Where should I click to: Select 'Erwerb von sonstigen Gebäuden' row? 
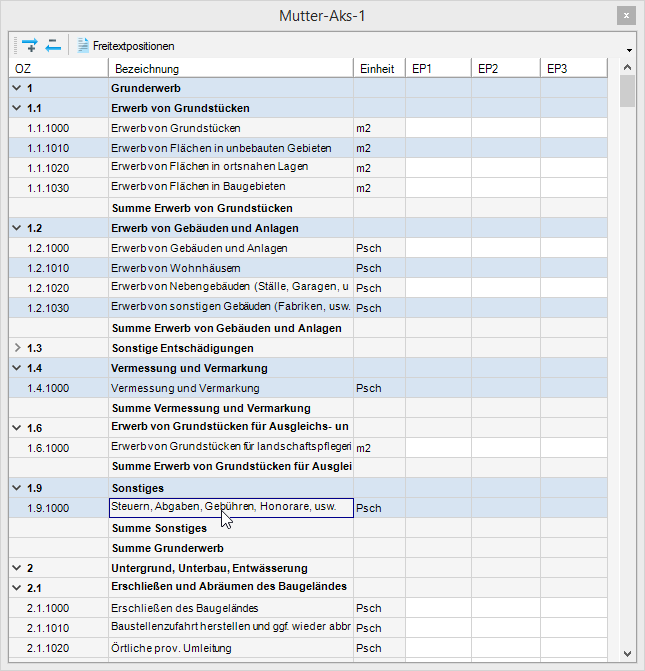[308, 308]
